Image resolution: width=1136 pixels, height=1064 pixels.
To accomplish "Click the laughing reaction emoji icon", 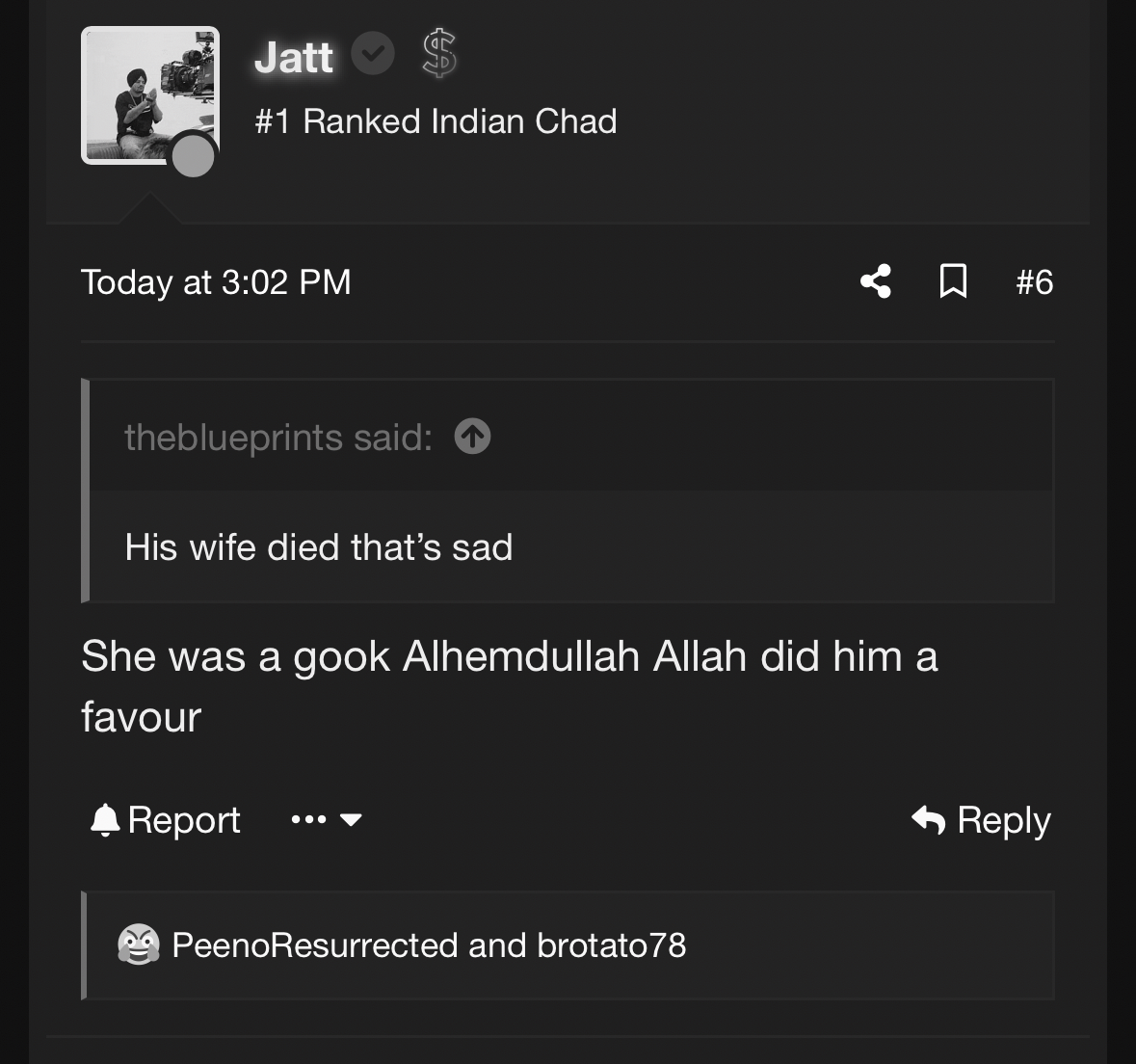I will (139, 944).
